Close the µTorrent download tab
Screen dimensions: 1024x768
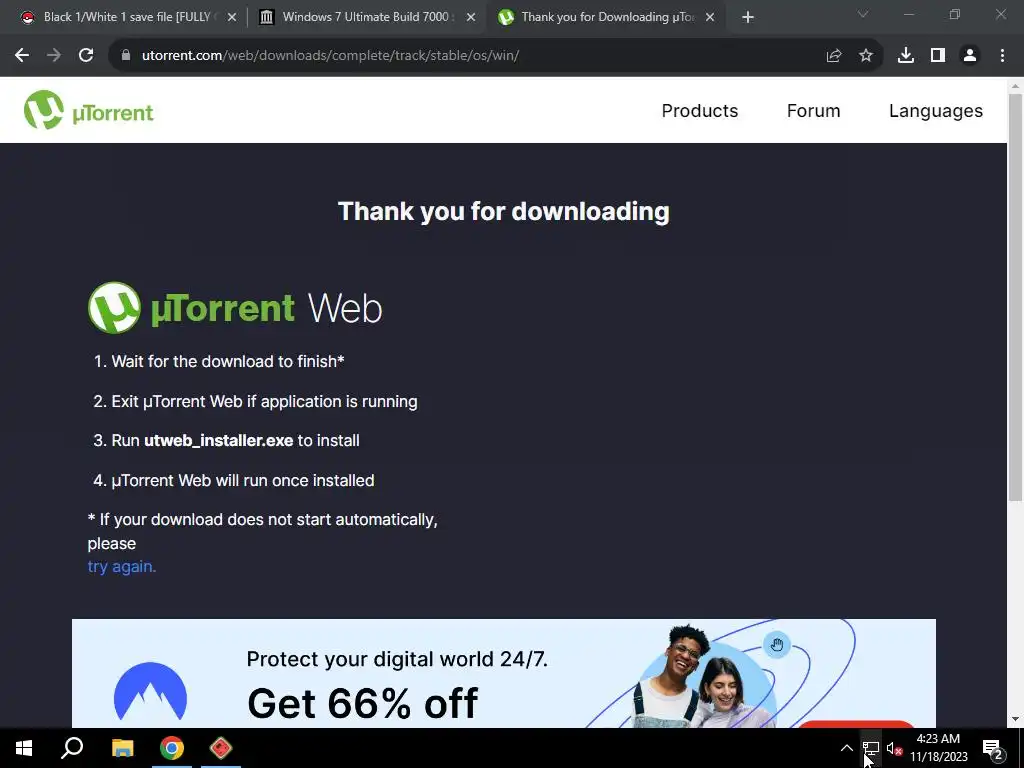(x=710, y=18)
